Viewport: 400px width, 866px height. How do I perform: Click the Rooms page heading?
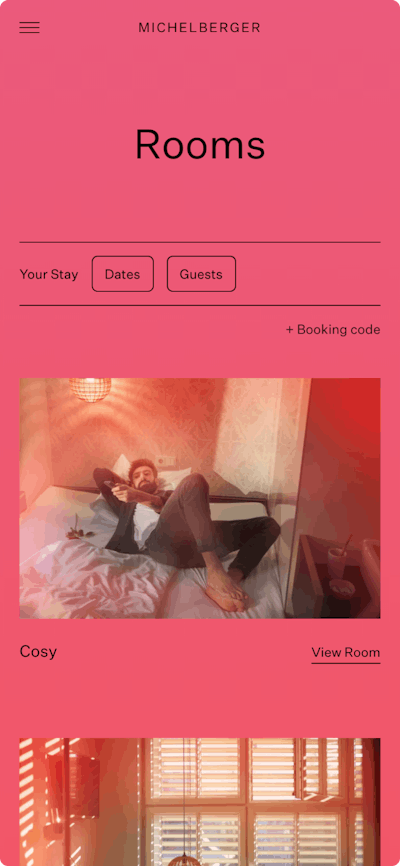coord(200,144)
